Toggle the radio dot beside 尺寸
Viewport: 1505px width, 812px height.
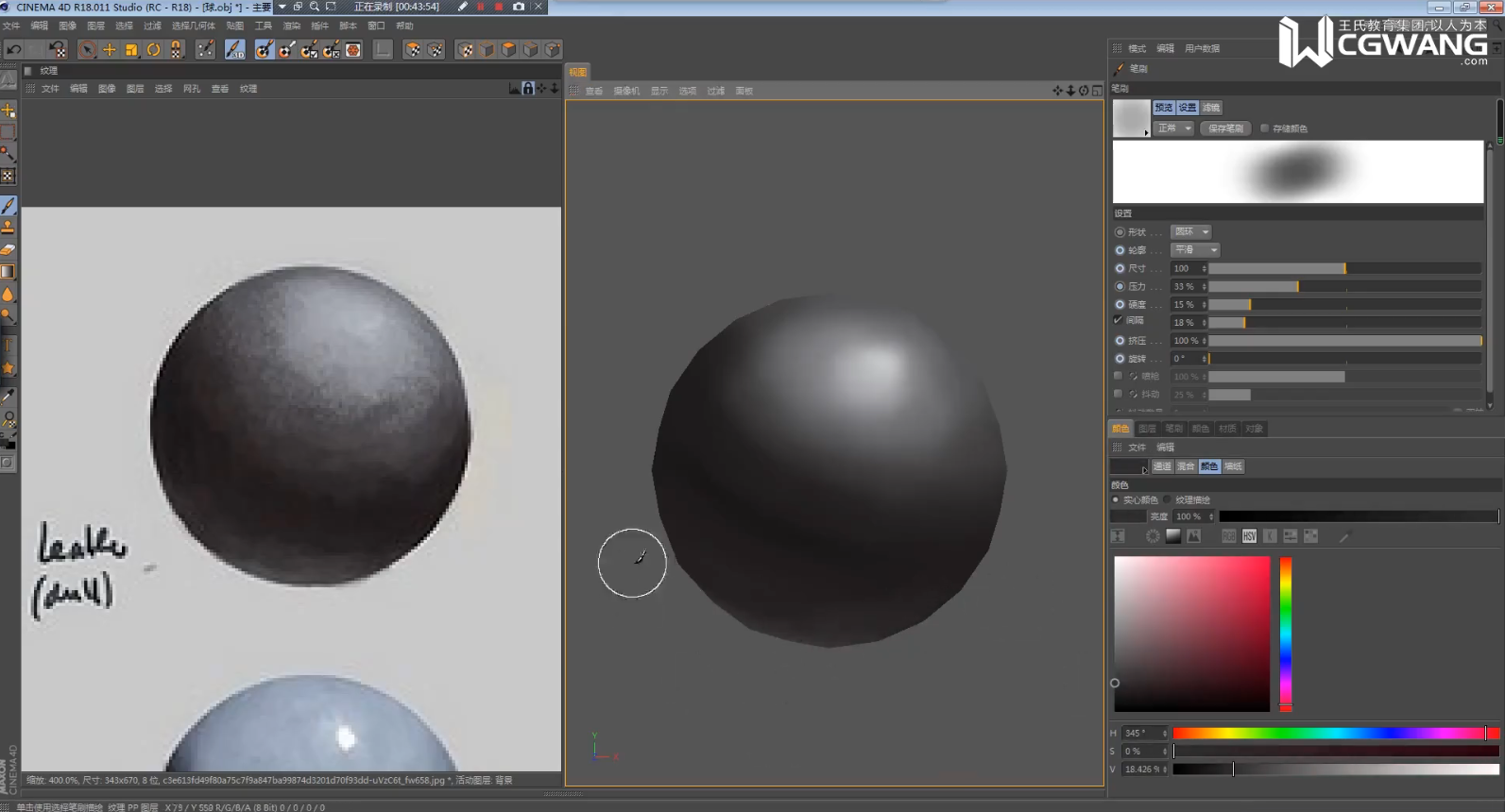click(1120, 268)
